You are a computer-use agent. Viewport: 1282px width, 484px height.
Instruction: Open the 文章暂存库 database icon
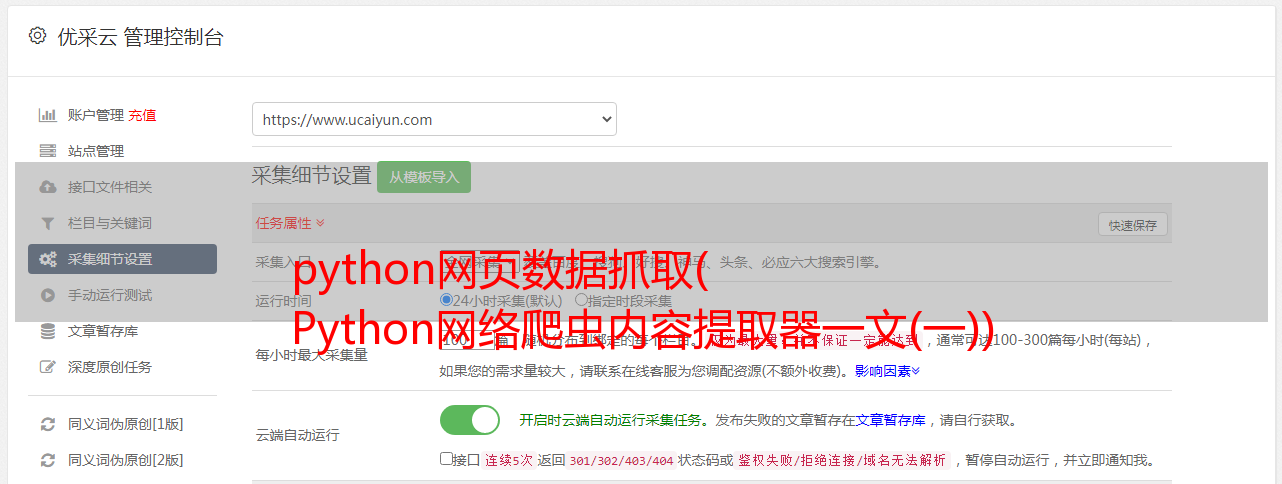47,331
